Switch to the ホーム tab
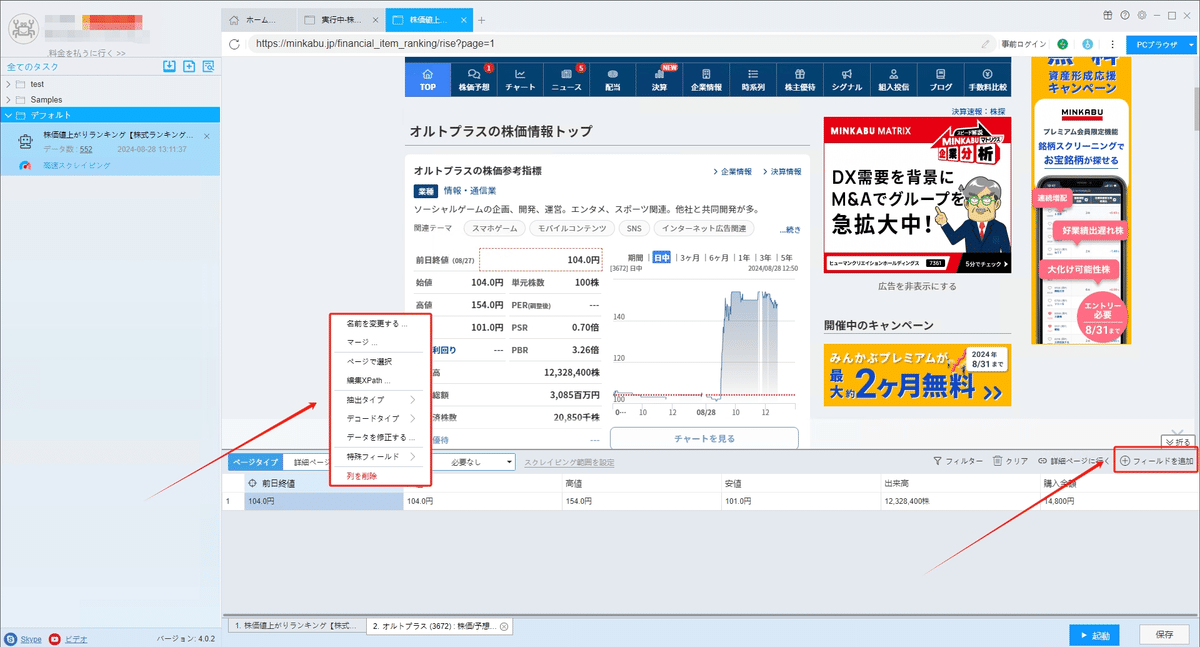This screenshot has height=647, width=1200. pos(260,19)
